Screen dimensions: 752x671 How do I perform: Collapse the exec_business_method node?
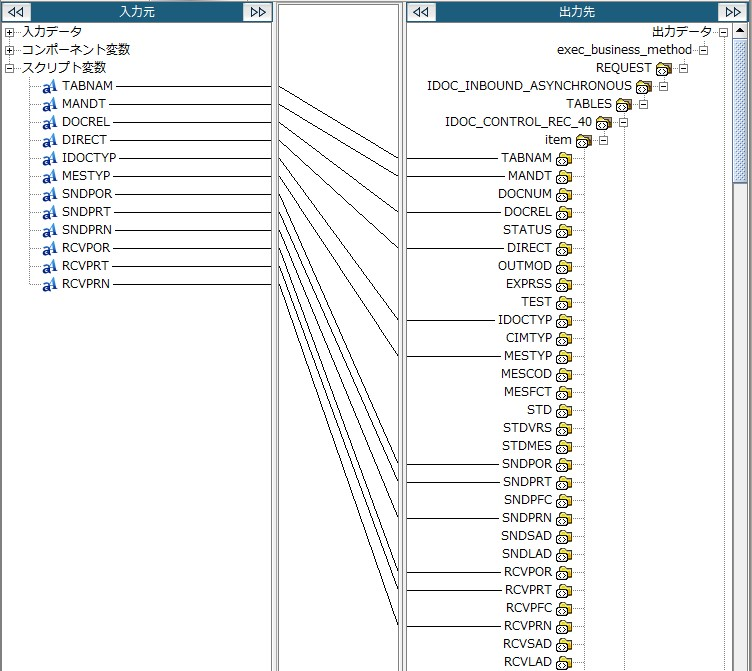(x=703, y=50)
